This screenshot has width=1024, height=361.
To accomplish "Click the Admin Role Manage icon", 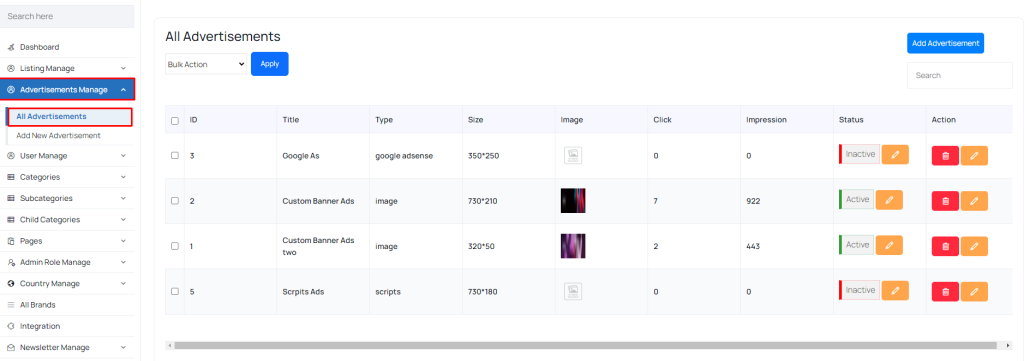I will (10, 262).
